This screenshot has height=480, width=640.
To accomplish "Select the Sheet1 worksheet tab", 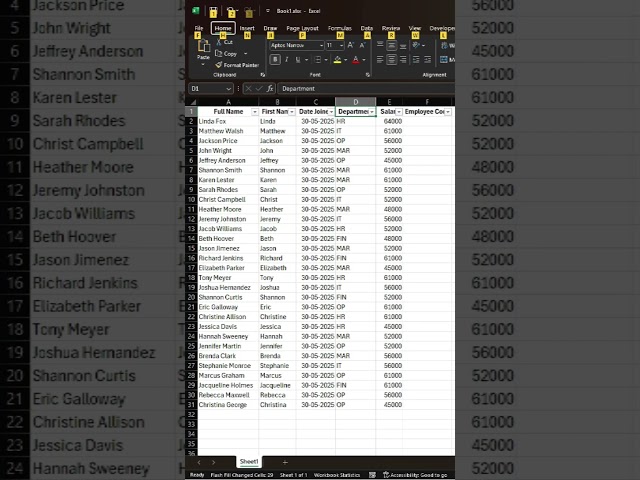I will [249, 462].
